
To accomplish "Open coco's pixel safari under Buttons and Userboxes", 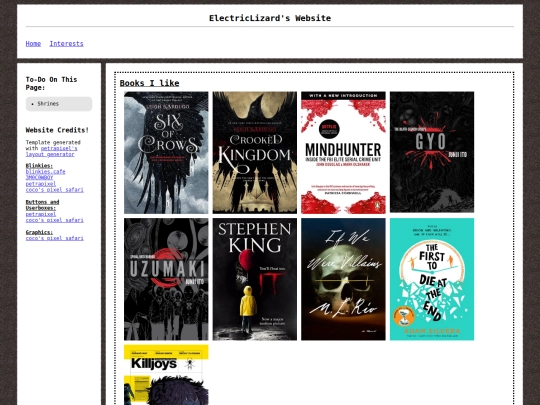I will point(54,220).
